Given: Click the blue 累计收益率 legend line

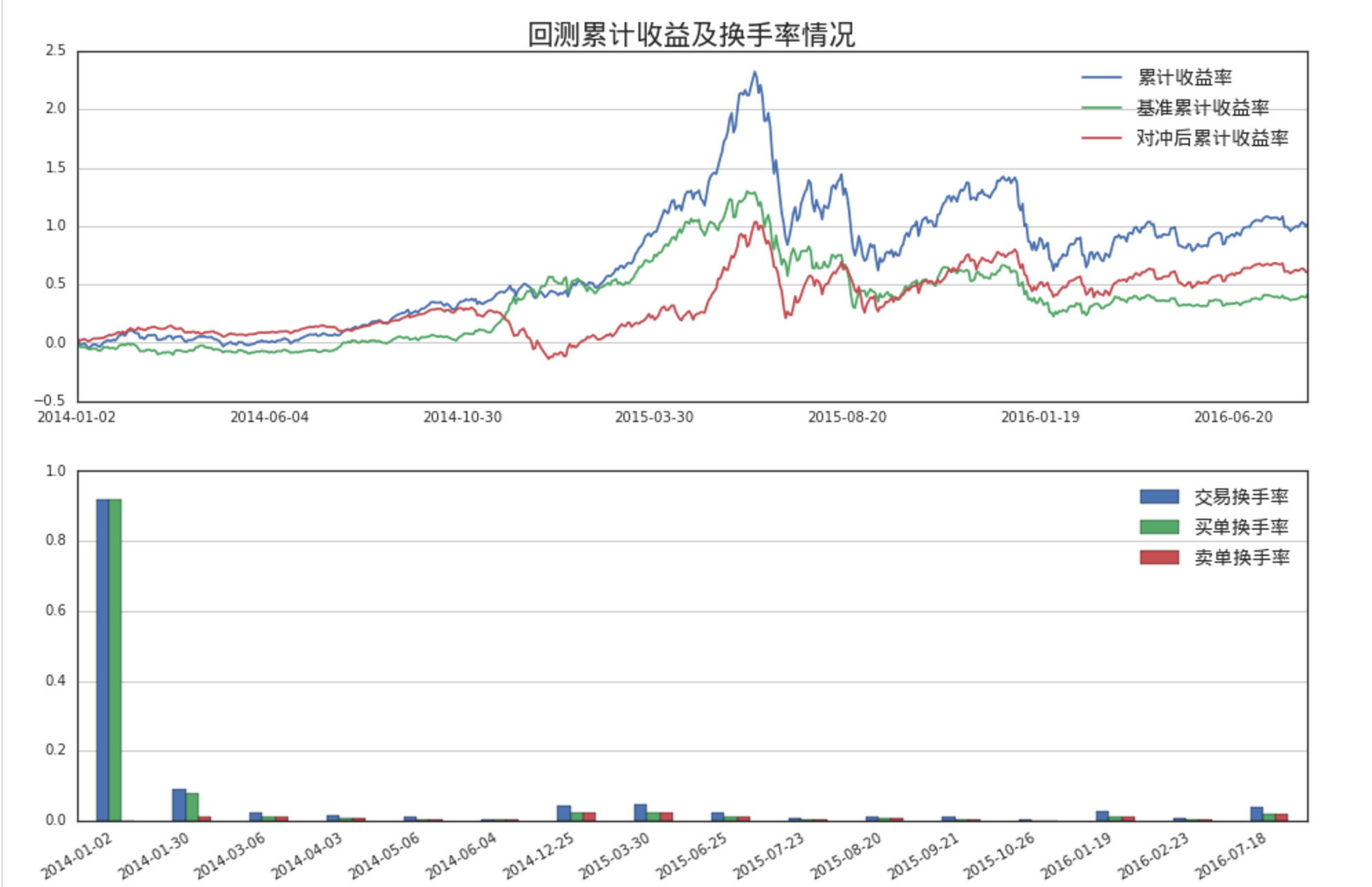Looking at the screenshot, I should coord(1101,78).
